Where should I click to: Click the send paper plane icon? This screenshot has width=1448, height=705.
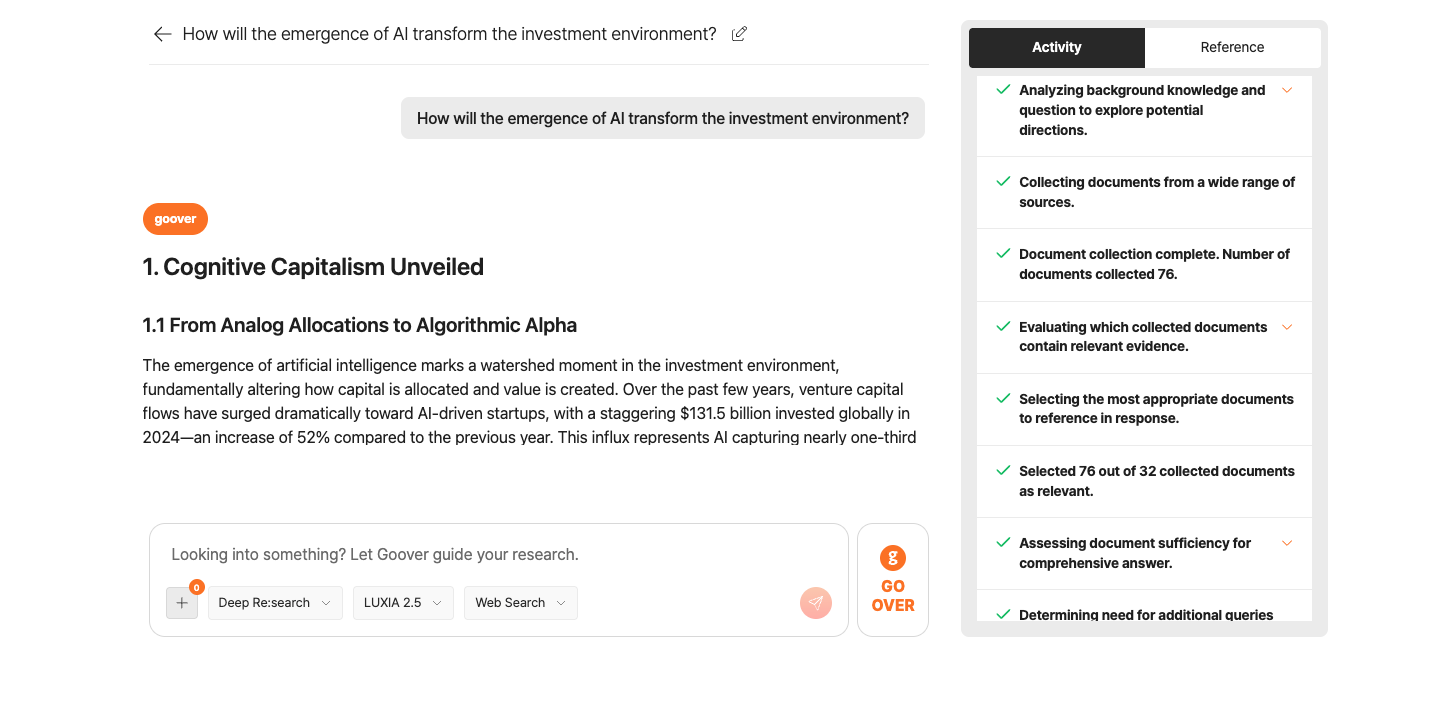click(x=816, y=603)
